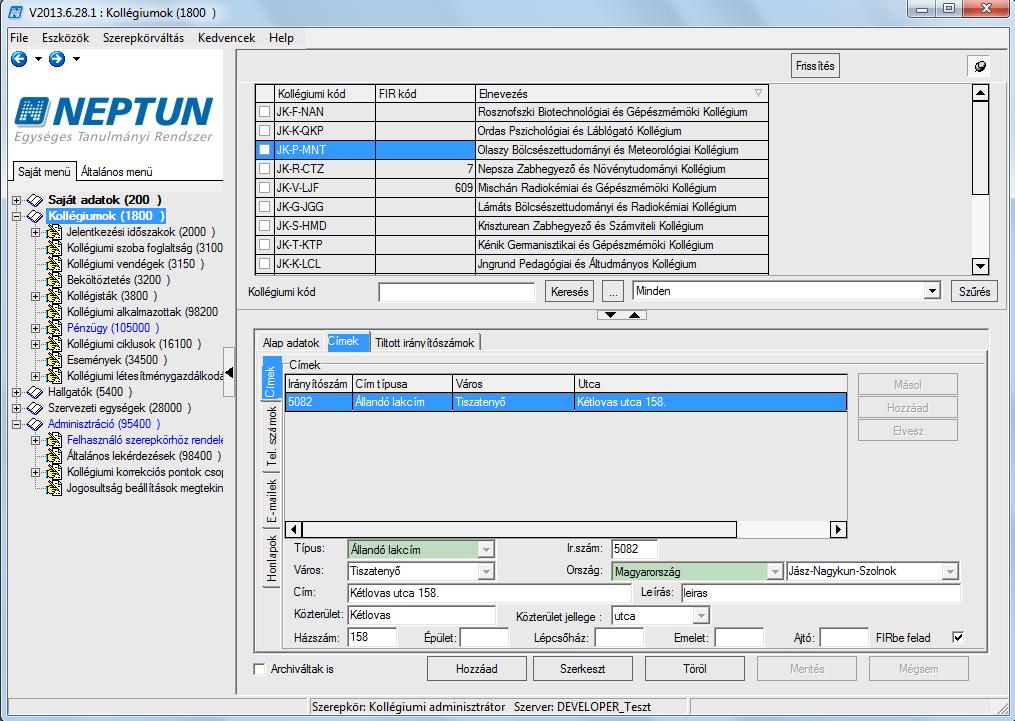The height and width of the screenshot is (721, 1015).
Task: Click the Szervezeti egységek tree icon
Action: click(35, 408)
